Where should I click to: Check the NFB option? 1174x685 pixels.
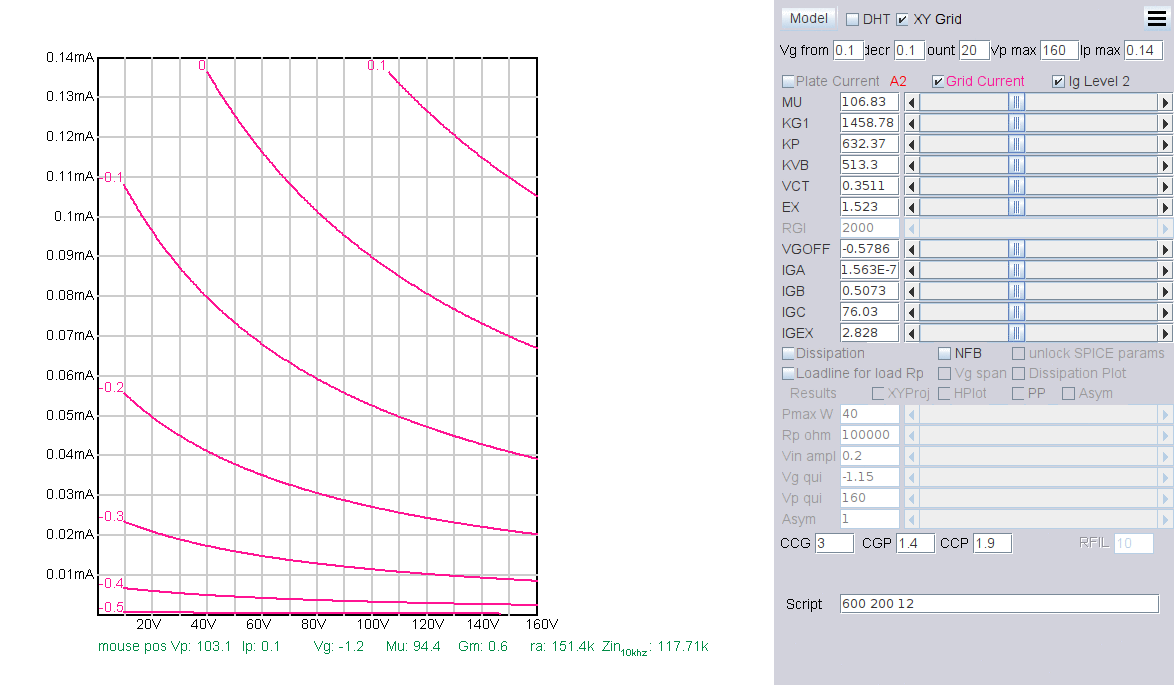pos(945,353)
